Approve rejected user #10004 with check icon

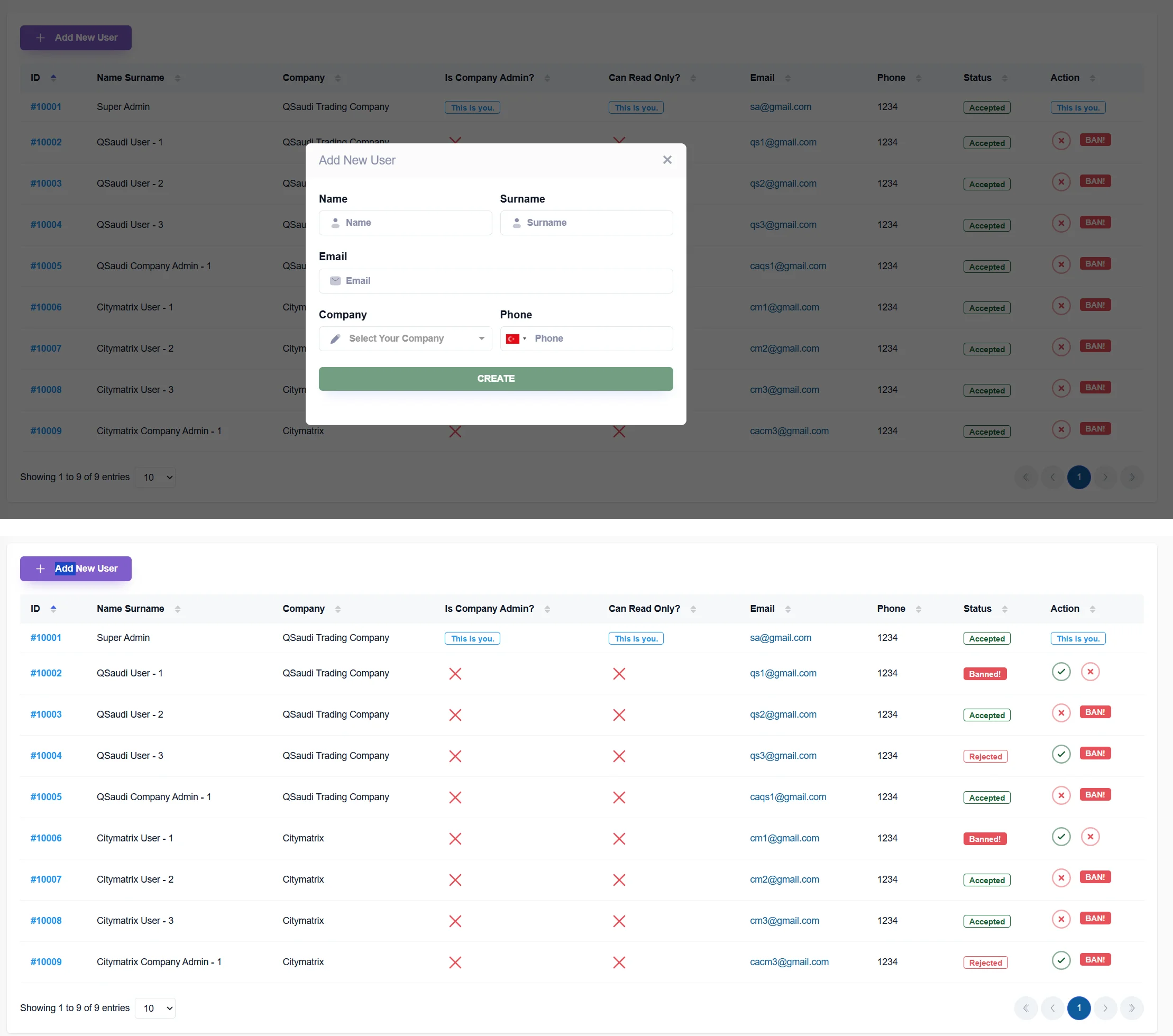(1060, 754)
